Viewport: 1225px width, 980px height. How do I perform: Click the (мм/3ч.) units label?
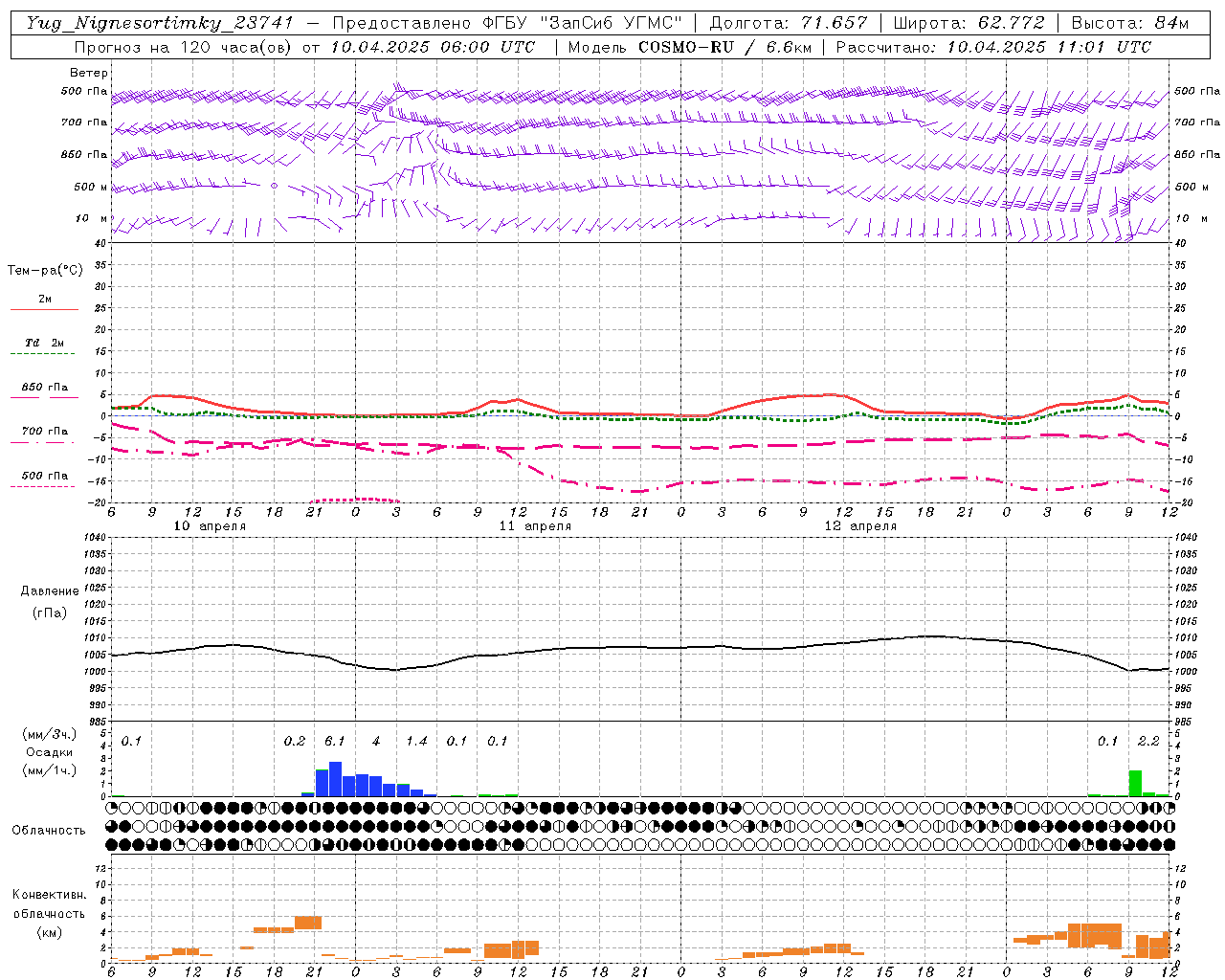49,735
